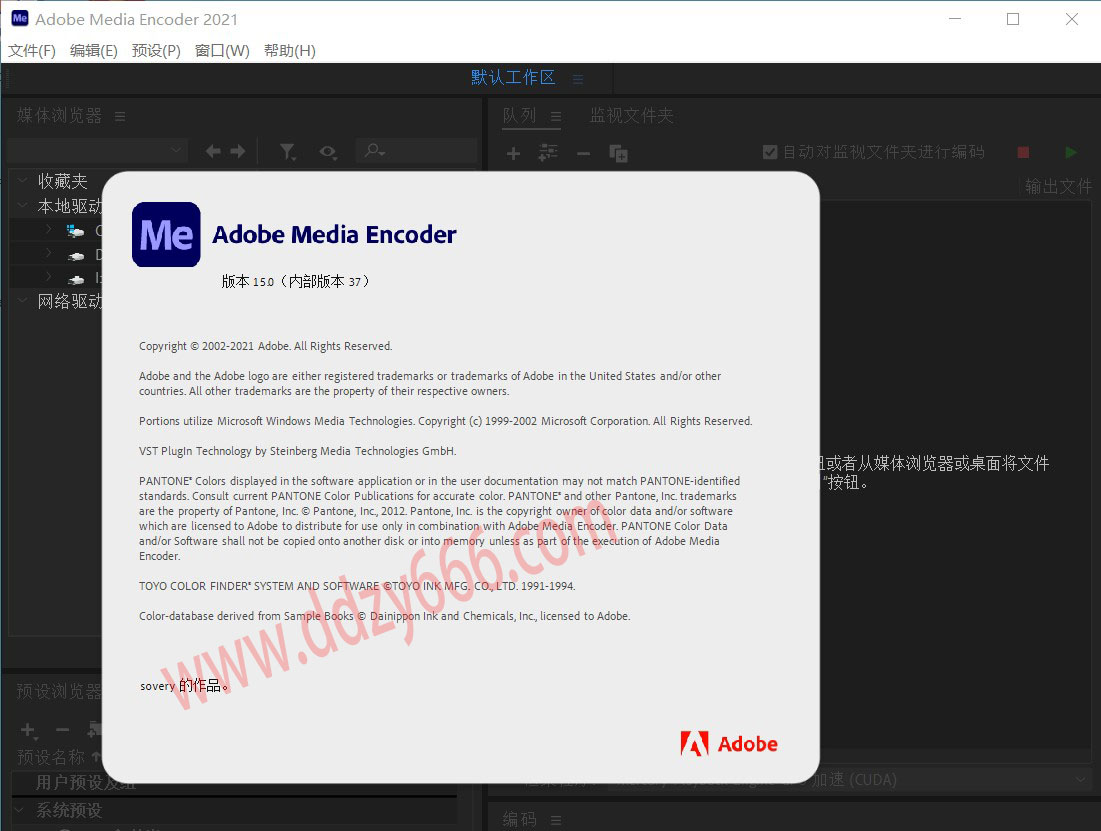This screenshot has width=1101, height=831.
Task: Select the second local drive icon
Action: 76,256
